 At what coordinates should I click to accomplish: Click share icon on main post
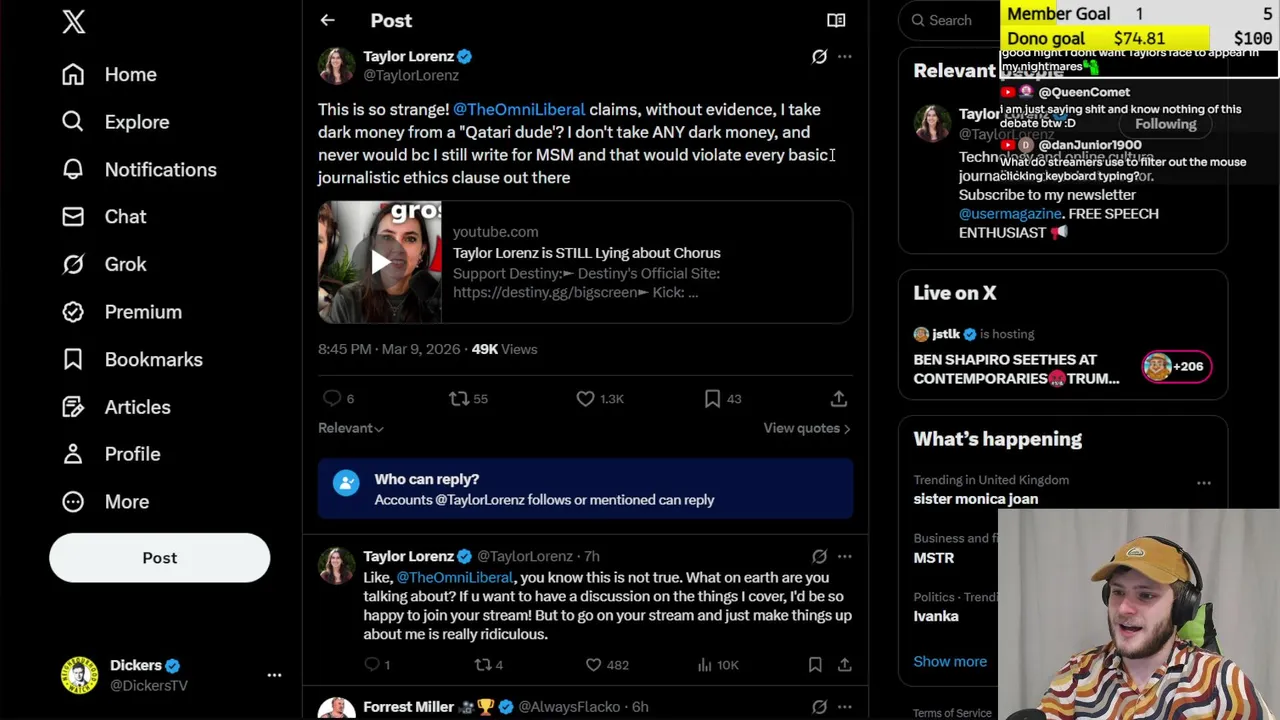click(x=839, y=398)
